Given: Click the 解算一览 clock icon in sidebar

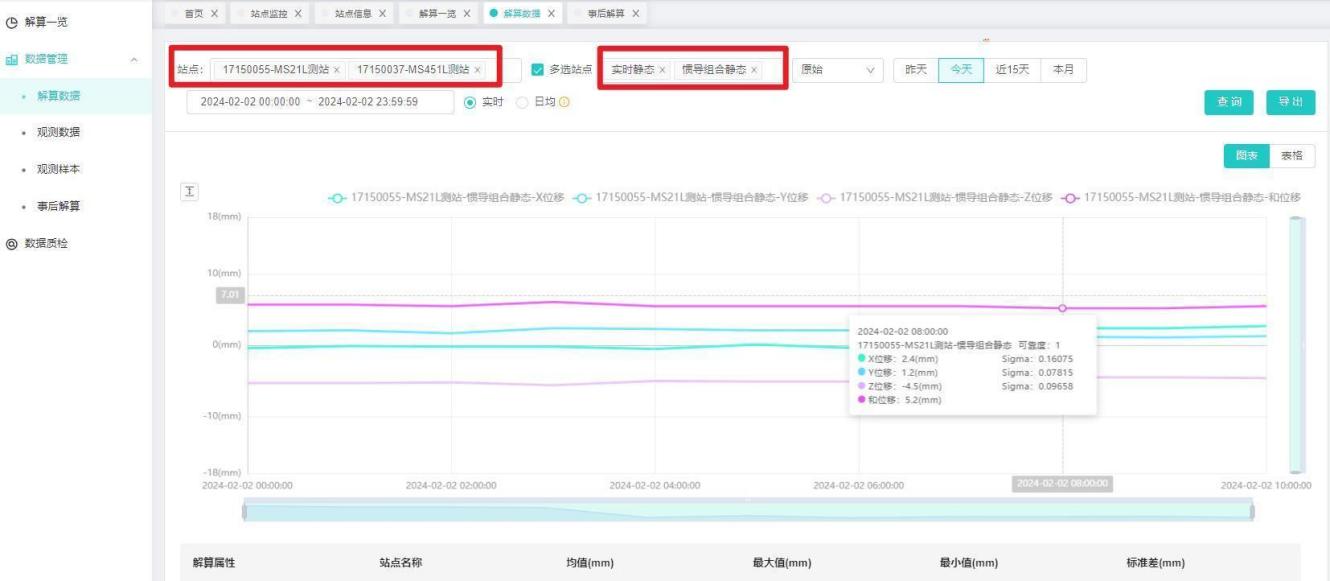Looking at the screenshot, I should [x=12, y=22].
